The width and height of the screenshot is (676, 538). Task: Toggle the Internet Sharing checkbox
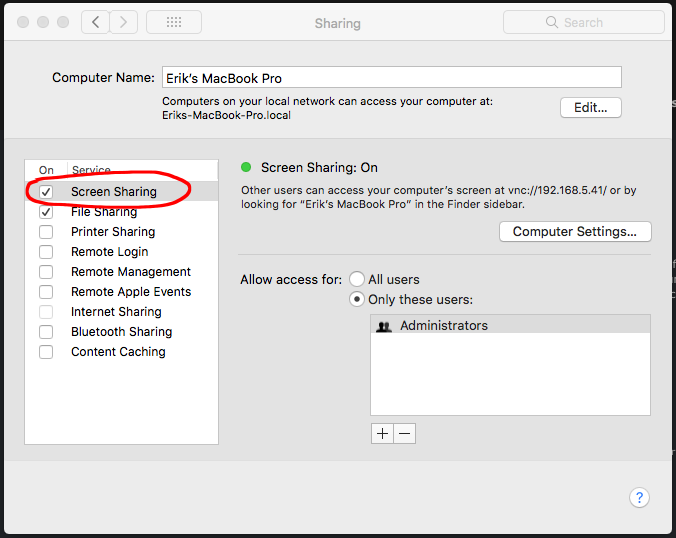point(46,312)
